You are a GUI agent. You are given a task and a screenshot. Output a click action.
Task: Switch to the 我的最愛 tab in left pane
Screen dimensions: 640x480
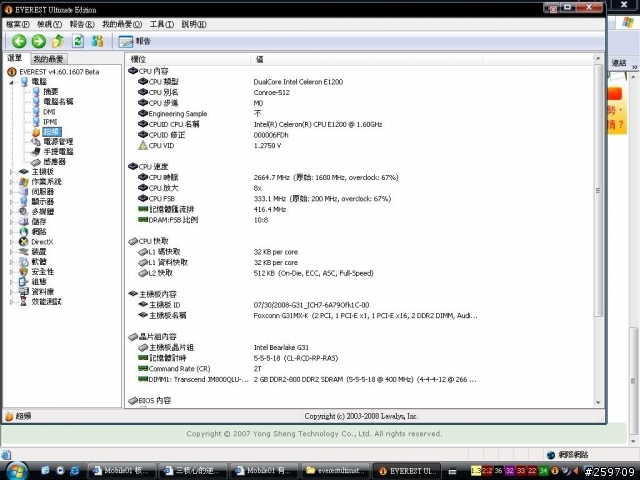48,59
